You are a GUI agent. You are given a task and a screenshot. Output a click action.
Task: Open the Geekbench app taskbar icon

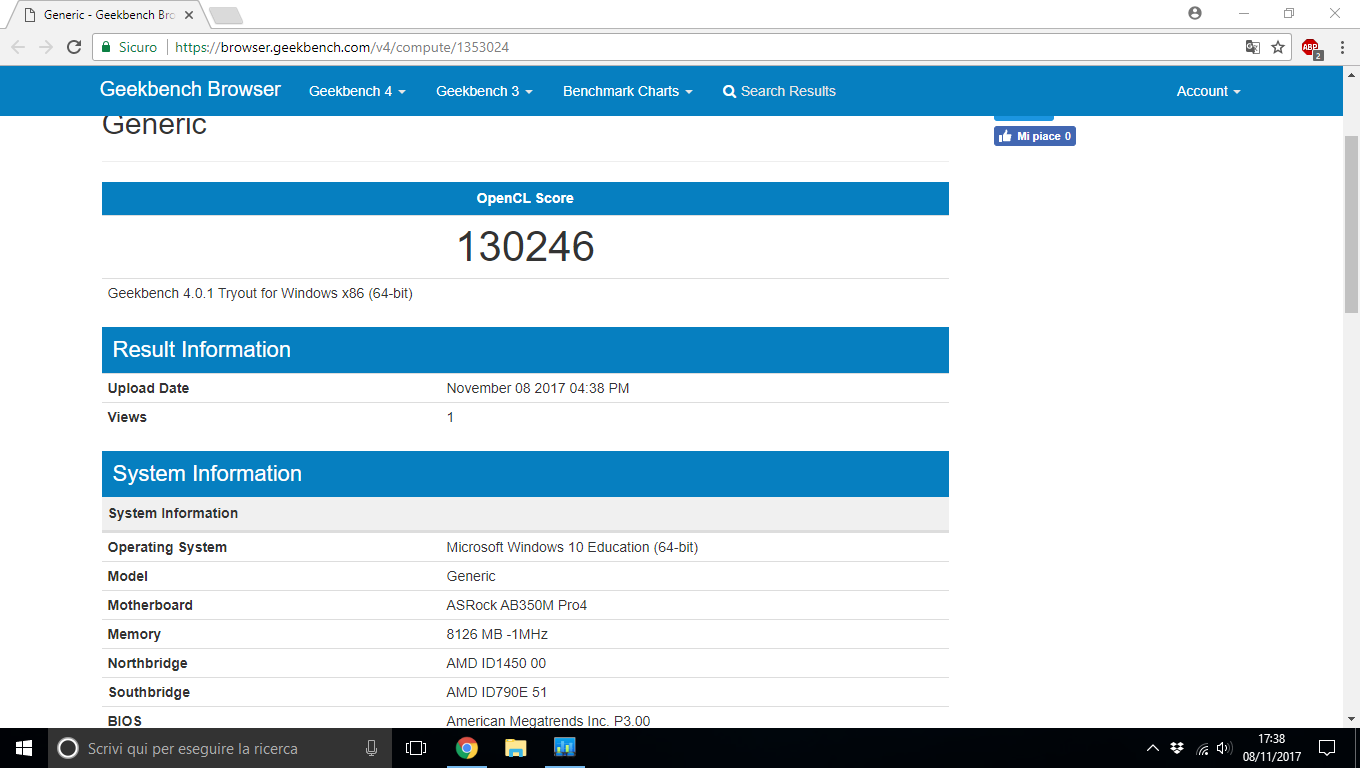point(564,748)
